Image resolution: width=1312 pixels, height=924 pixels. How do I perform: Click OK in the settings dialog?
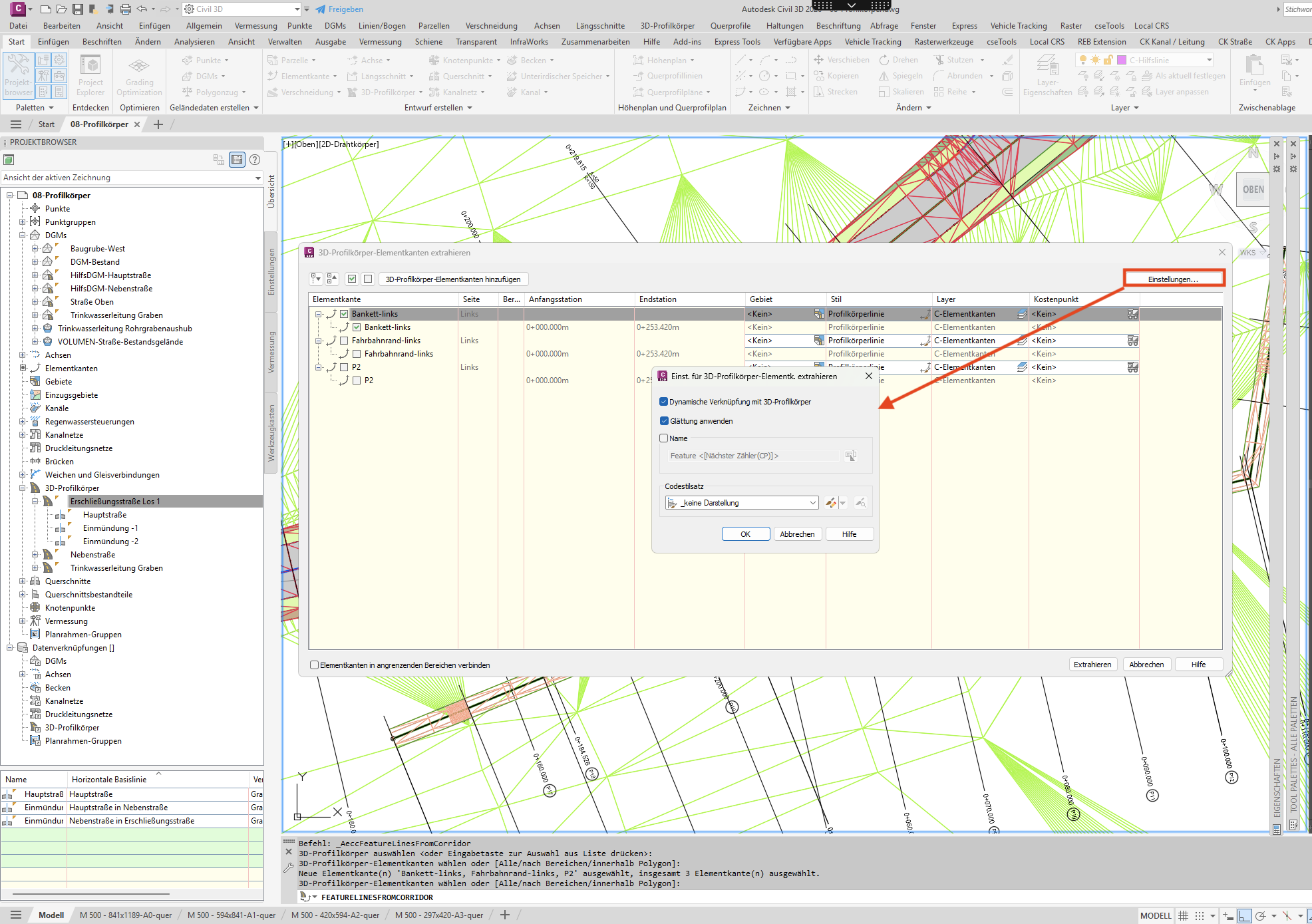(746, 534)
